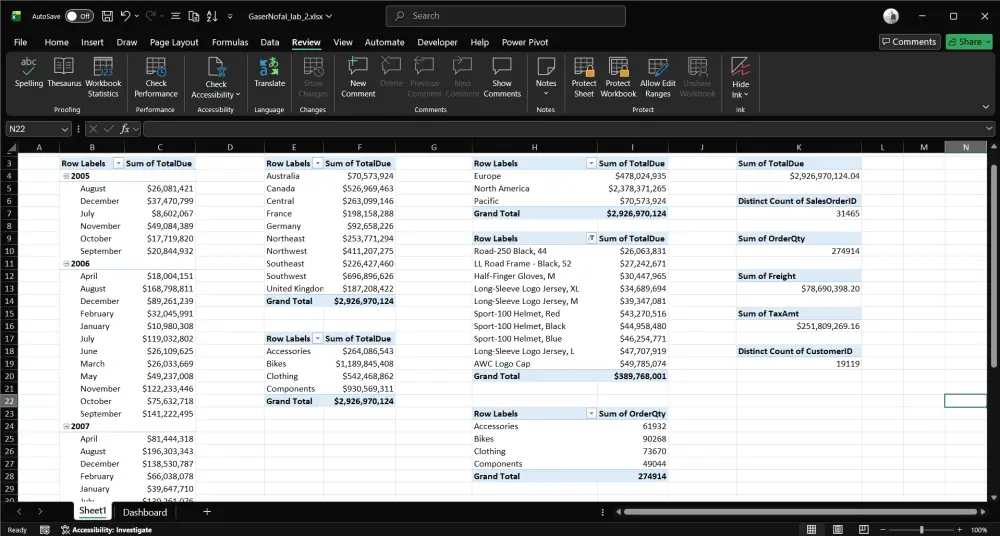
Task: Switch to the Data tab
Action: [270, 42]
